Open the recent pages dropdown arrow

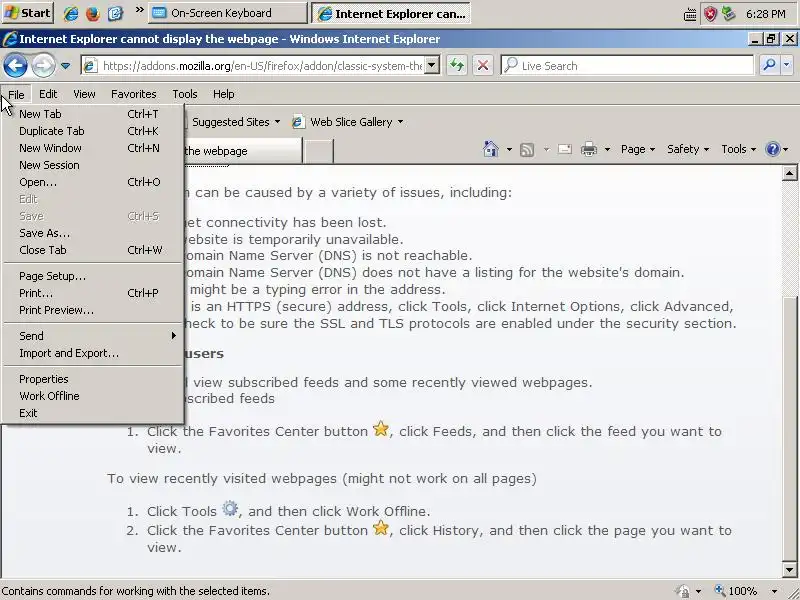click(x=65, y=66)
